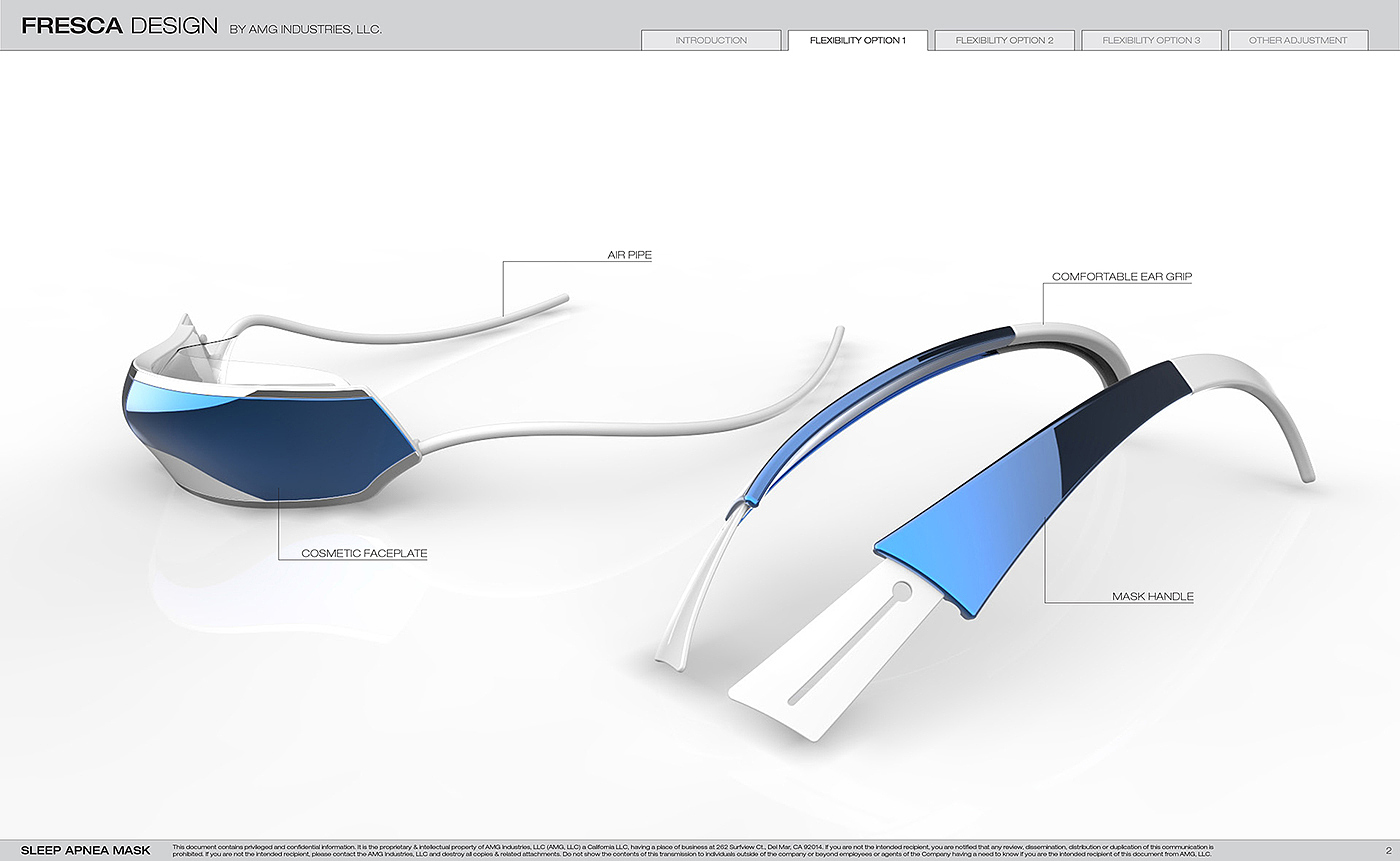Image resolution: width=1400 pixels, height=861 pixels.
Task: Click the confidentiality disclaimer text in footer
Action: (x=692, y=850)
